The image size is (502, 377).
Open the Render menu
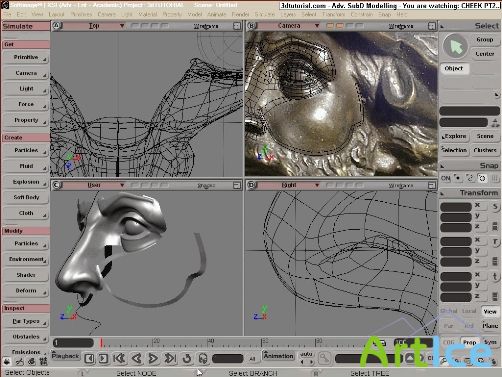240,14
